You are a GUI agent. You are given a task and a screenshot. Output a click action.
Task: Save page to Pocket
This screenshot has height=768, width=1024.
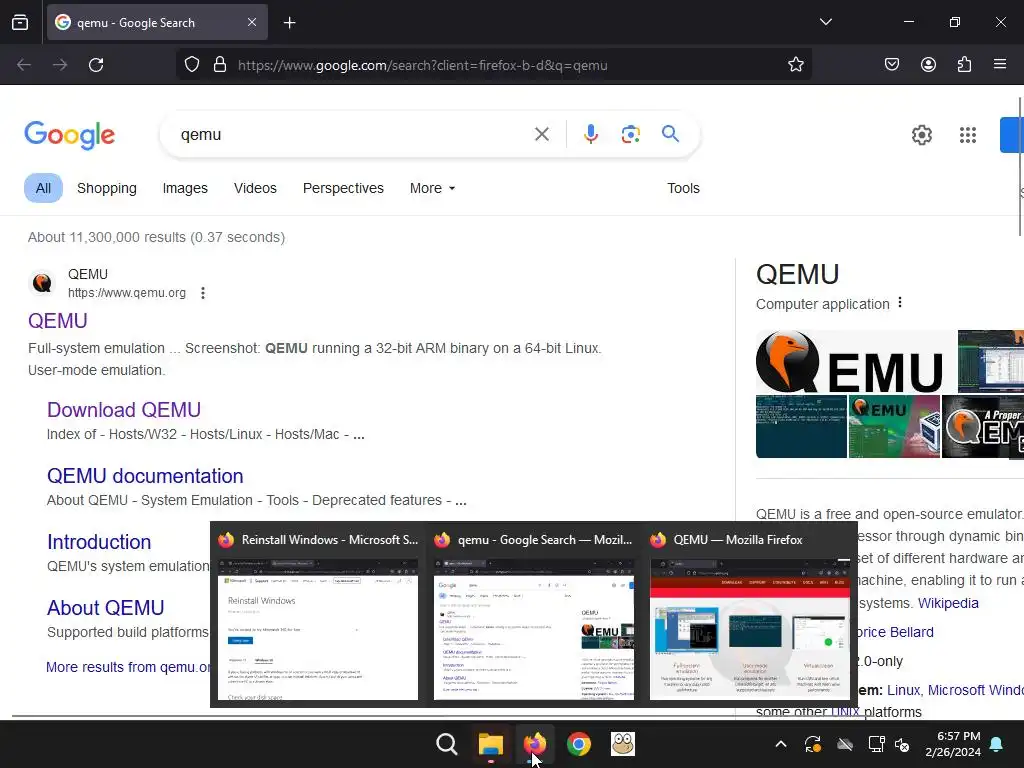pos(892,65)
